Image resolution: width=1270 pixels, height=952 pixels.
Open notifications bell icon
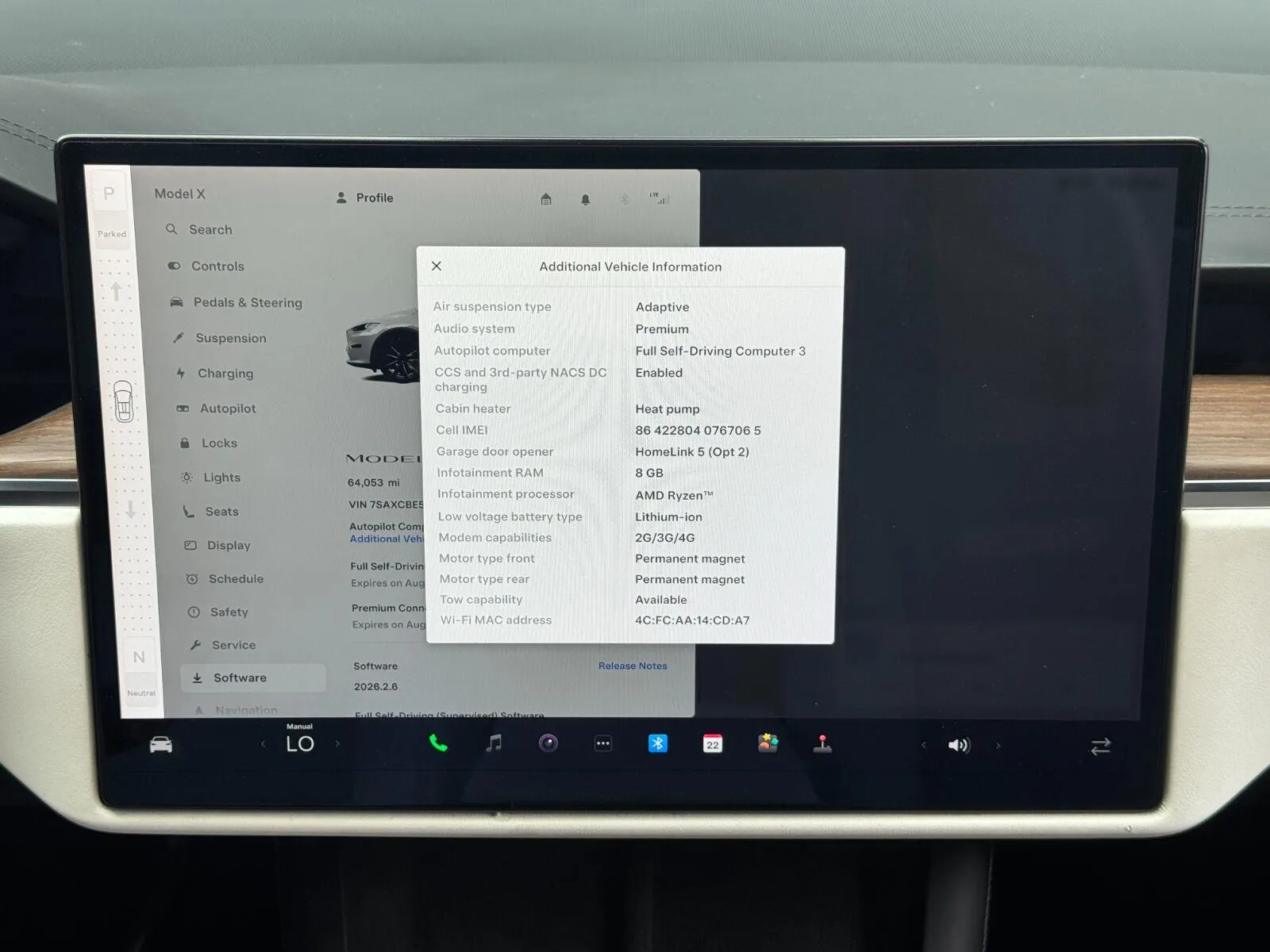coord(585,199)
